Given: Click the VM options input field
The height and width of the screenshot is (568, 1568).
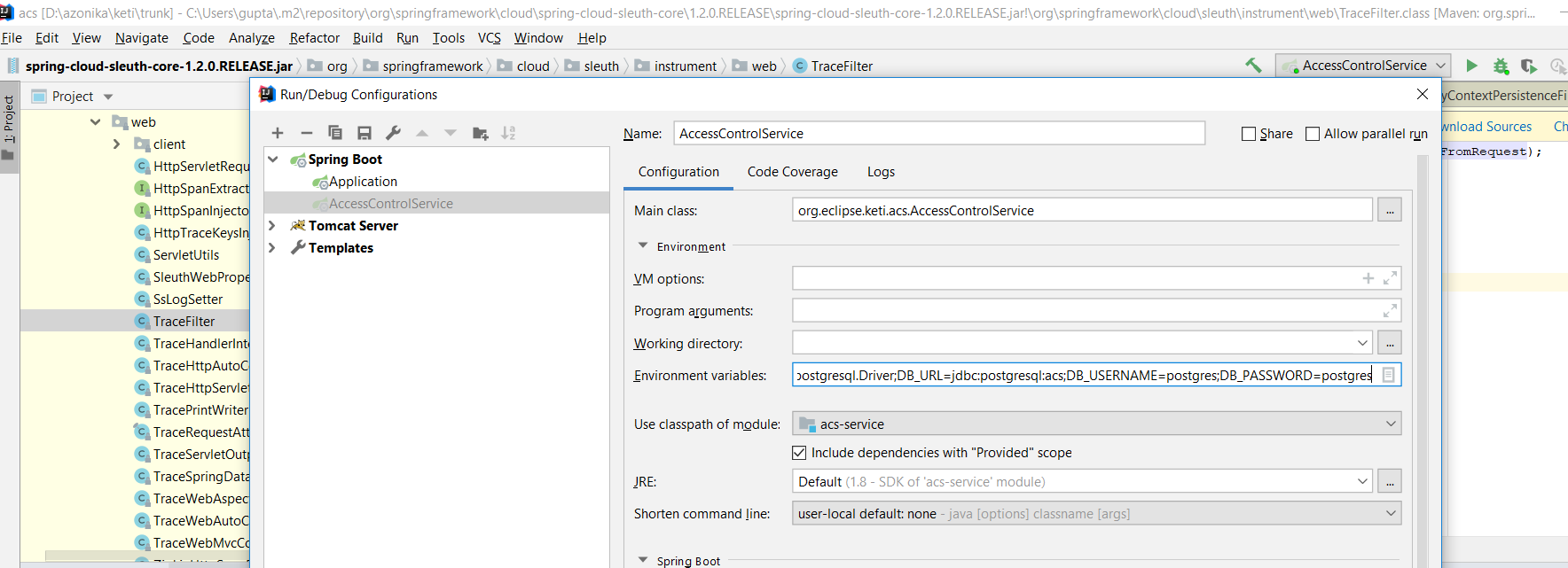Looking at the screenshot, I should [x=1073, y=279].
